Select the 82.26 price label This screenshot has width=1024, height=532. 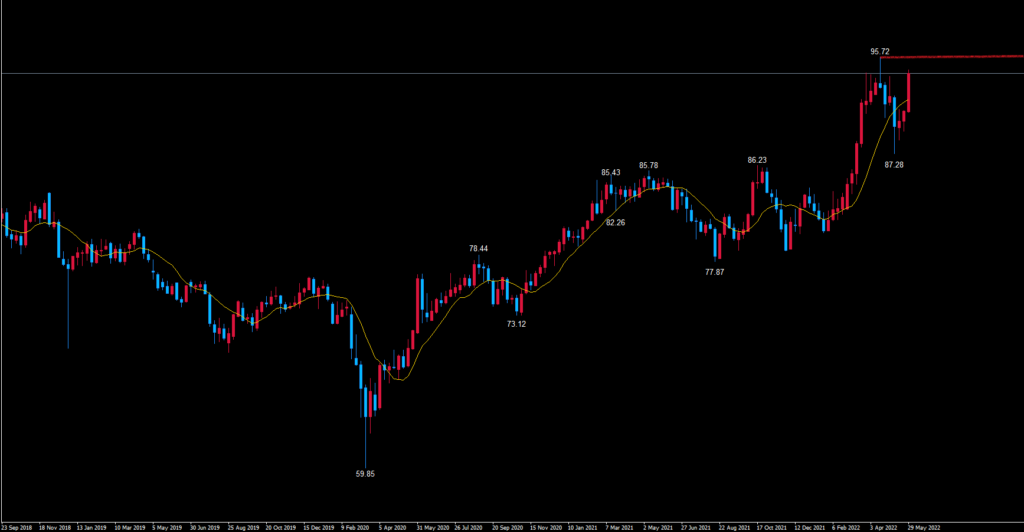pos(614,222)
